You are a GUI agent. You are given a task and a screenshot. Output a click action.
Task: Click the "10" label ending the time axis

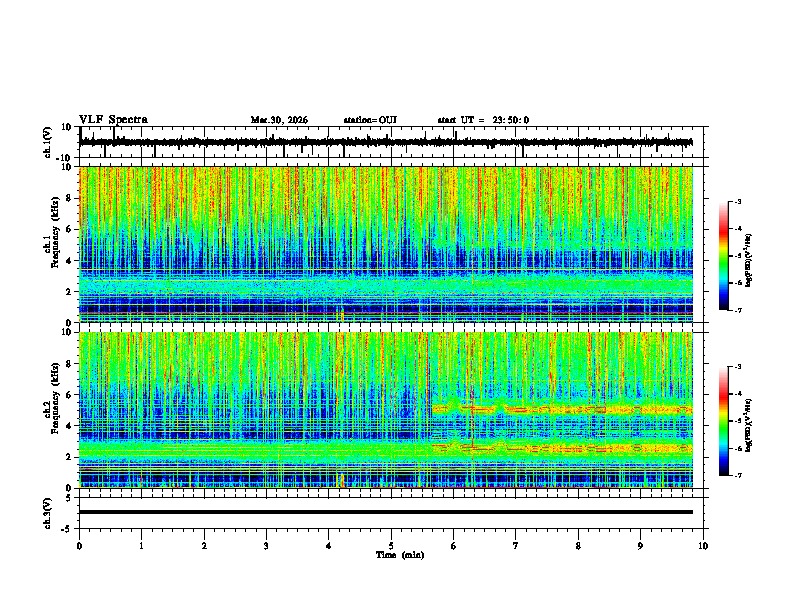pos(703,546)
